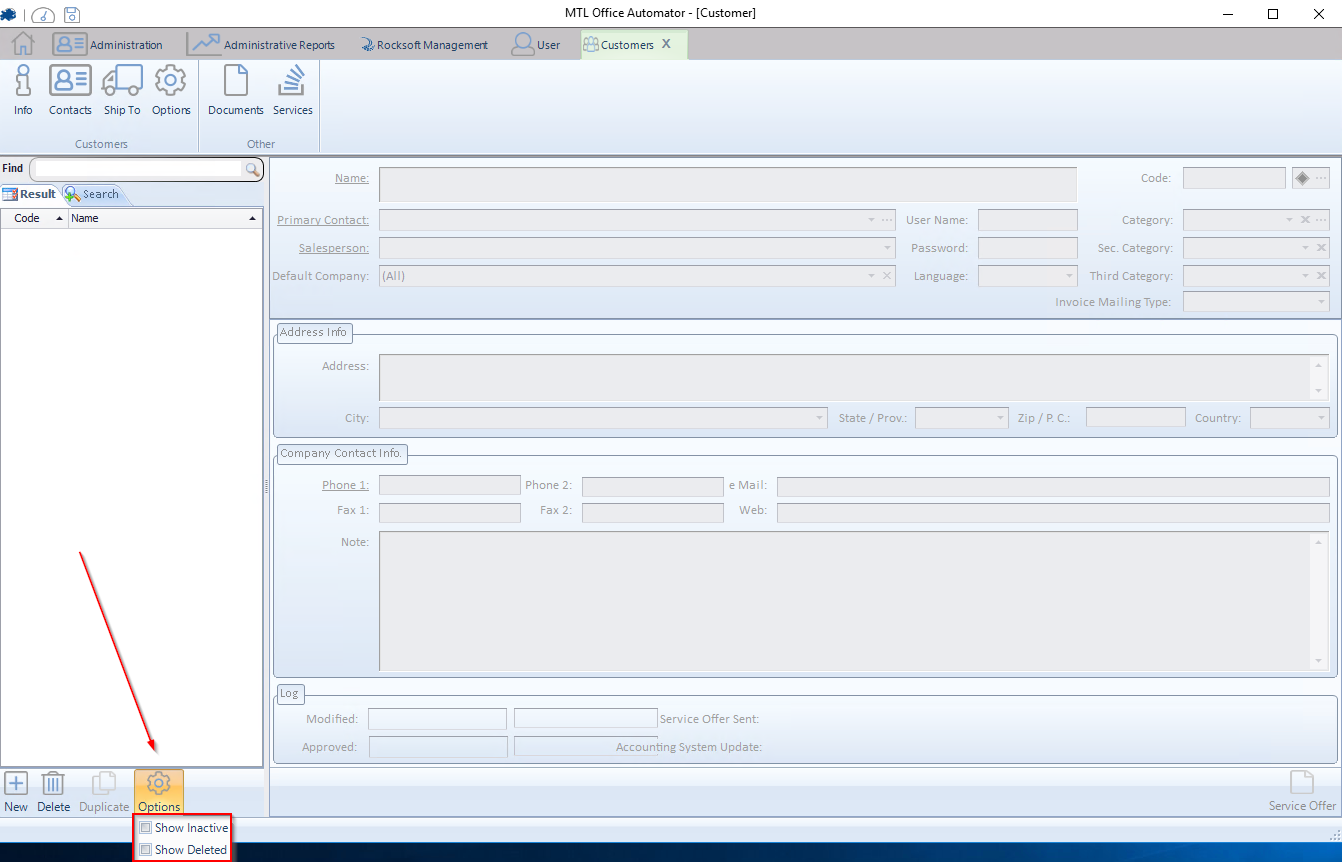Open the Services ribbon icon
1342x862 pixels.
tap(292, 90)
